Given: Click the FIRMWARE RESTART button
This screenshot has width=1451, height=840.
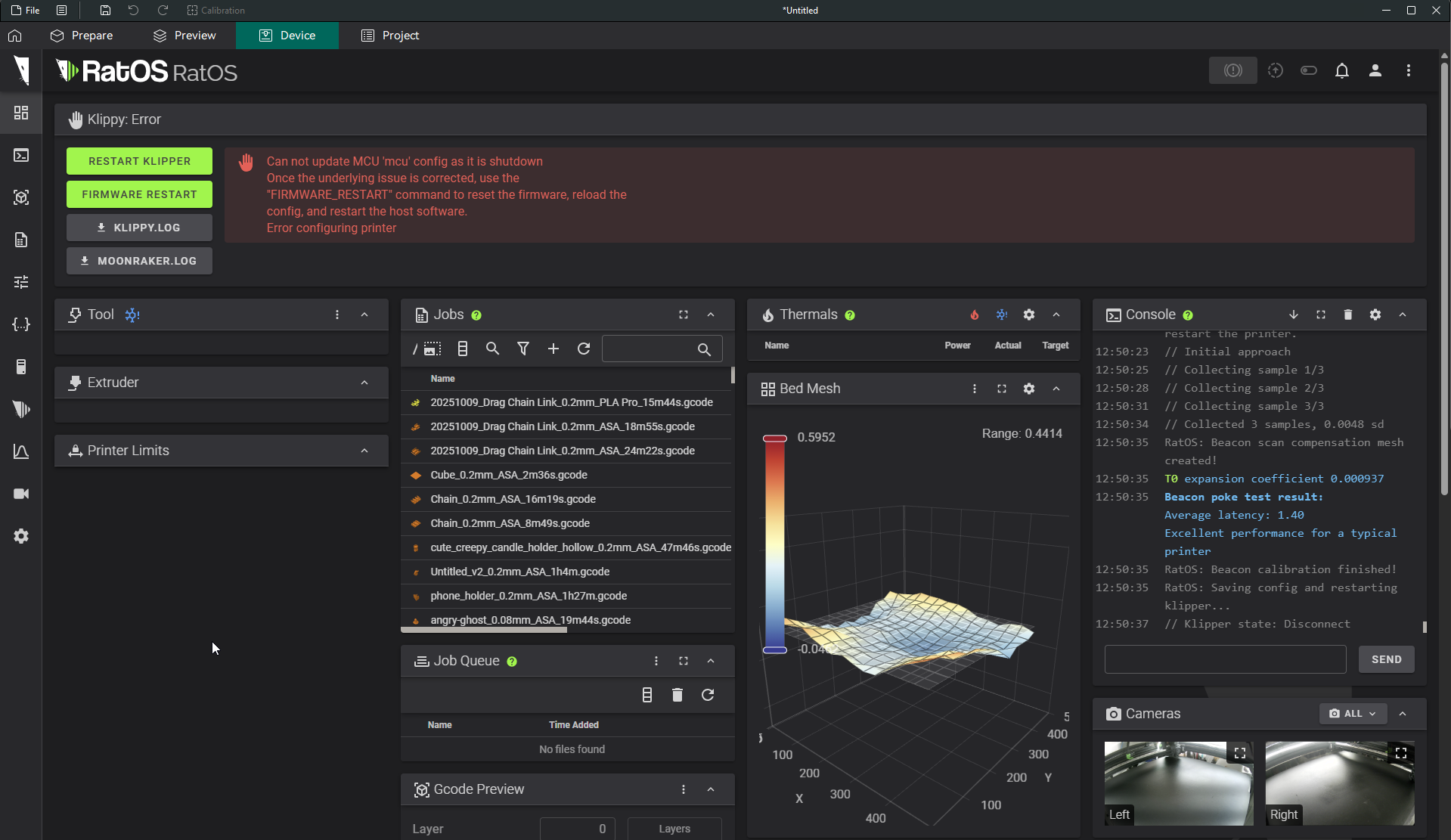Looking at the screenshot, I should (139, 194).
